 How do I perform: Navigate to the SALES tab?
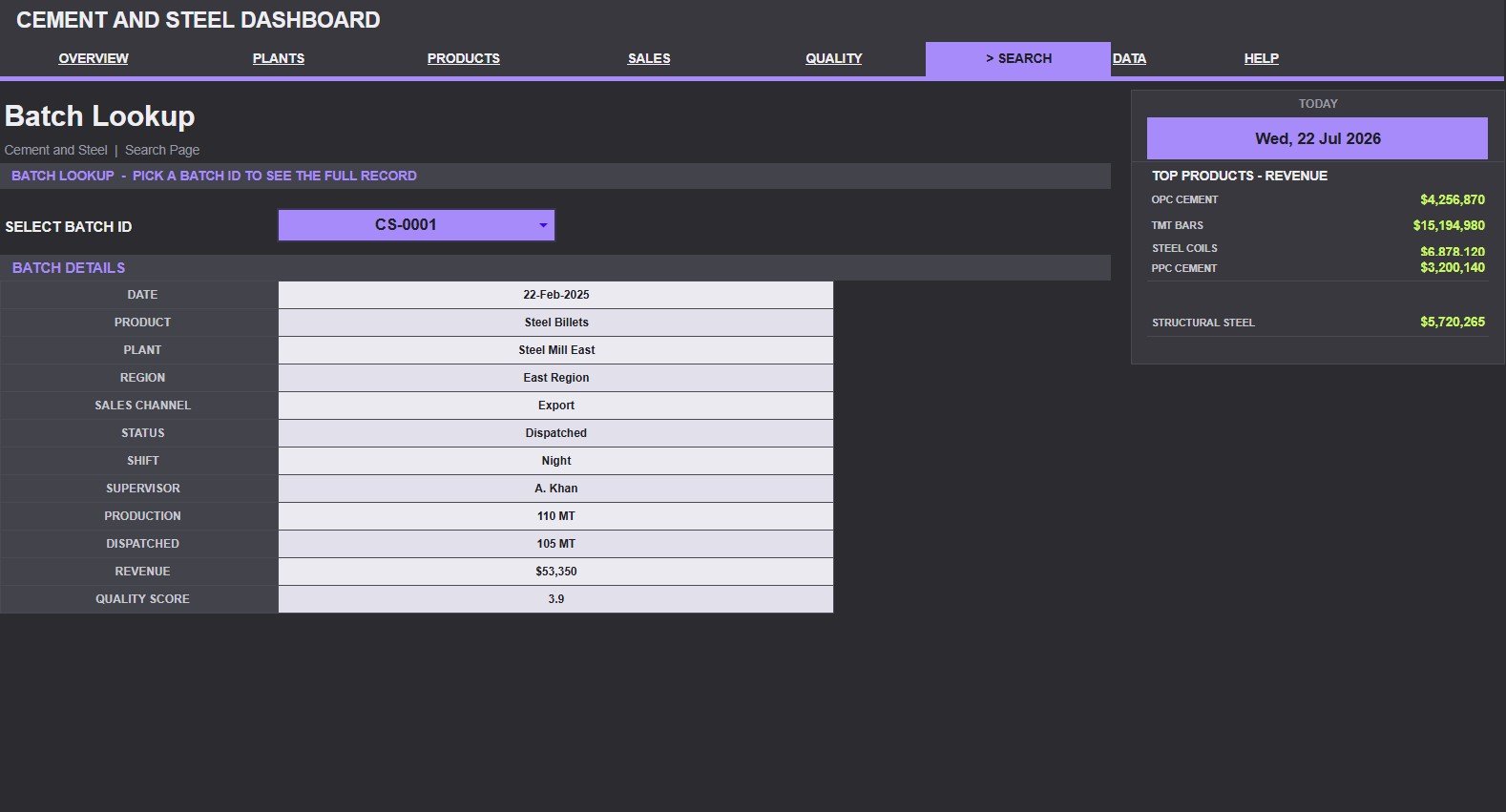(x=649, y=58)
